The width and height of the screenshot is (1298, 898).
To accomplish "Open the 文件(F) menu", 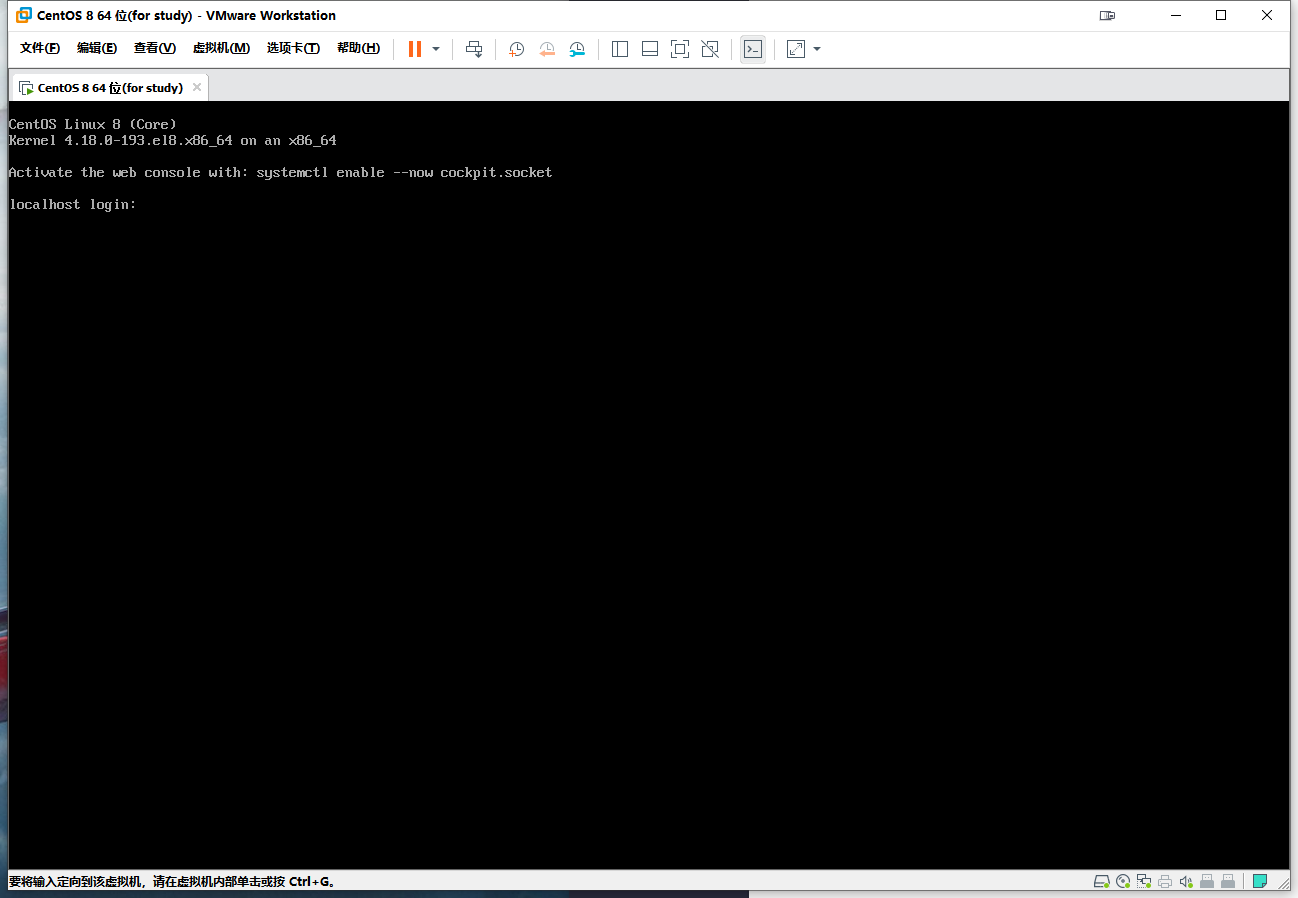I will (x=40, y=48).
